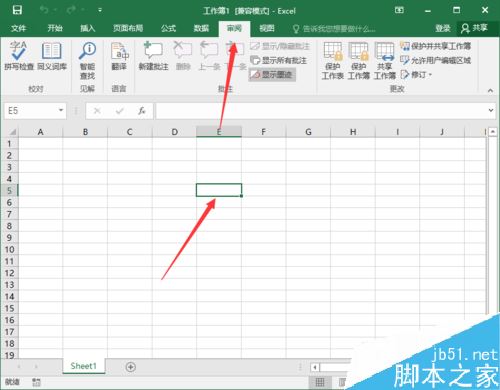Click the horizontal scrollbar left arrow
The image size is (500, 390).
point(315,368)
